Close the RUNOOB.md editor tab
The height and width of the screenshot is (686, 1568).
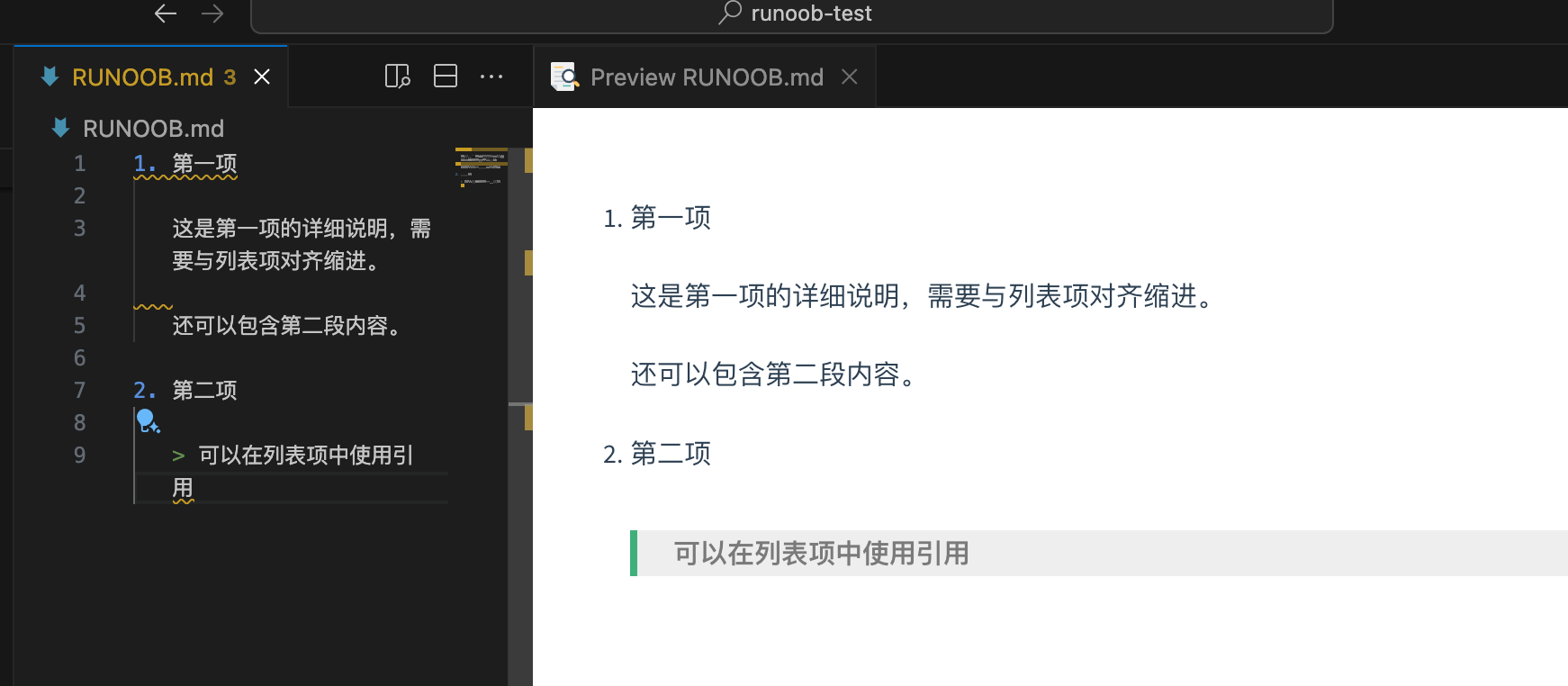click(262, 77)
